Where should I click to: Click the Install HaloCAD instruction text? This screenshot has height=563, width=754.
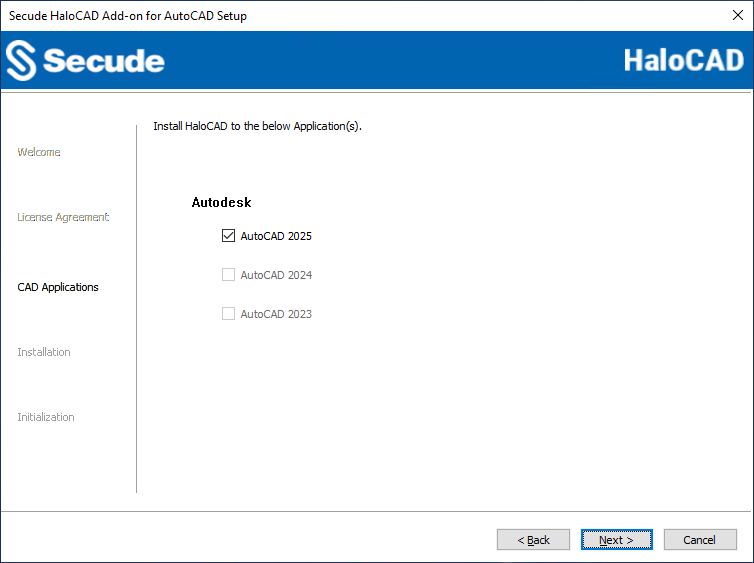coord(256,127)
